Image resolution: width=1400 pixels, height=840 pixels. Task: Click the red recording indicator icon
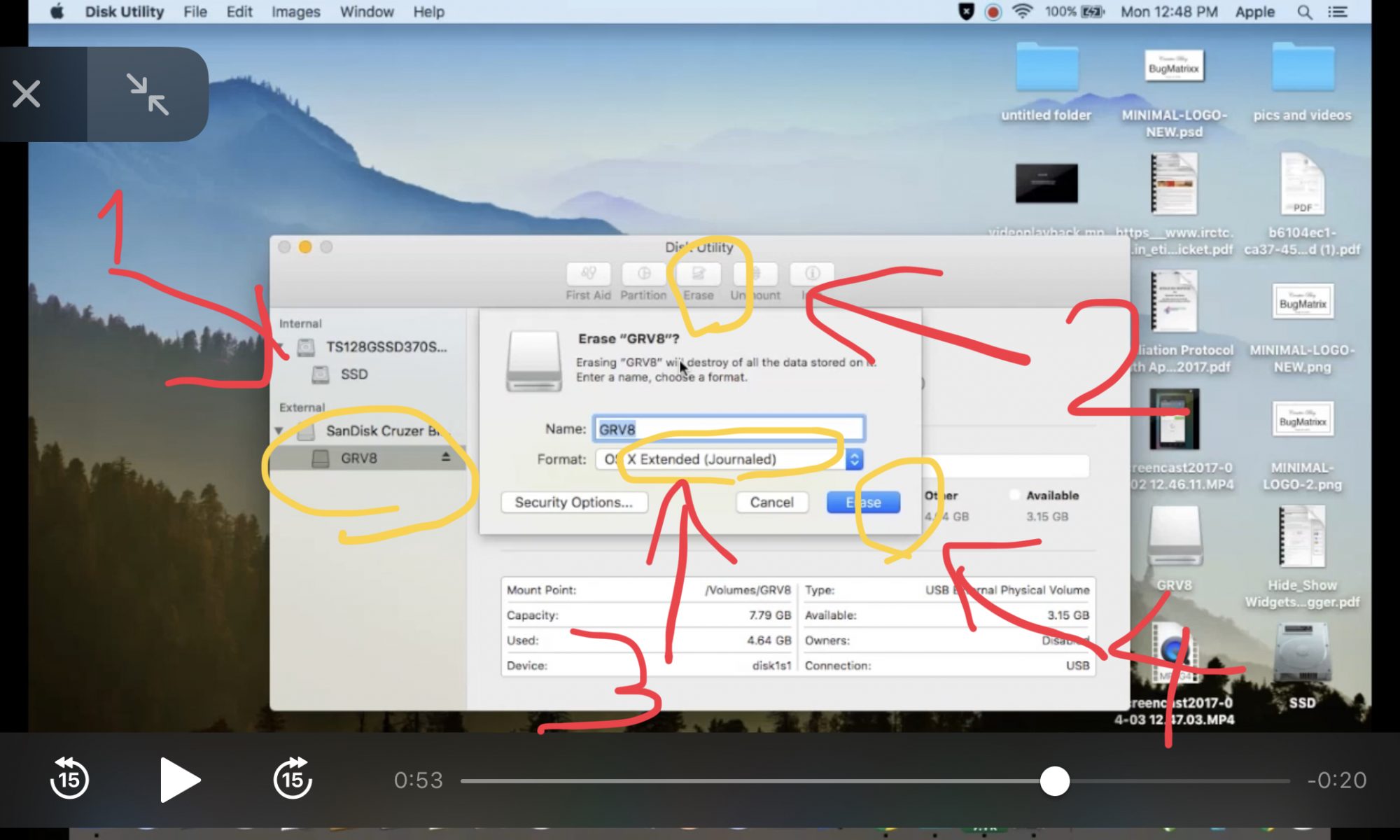point(993,12)
